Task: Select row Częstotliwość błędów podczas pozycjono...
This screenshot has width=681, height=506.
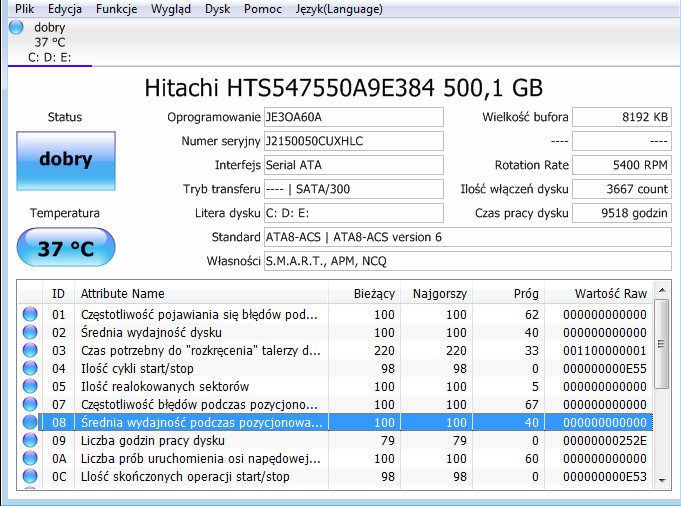Action: [335, 404]
